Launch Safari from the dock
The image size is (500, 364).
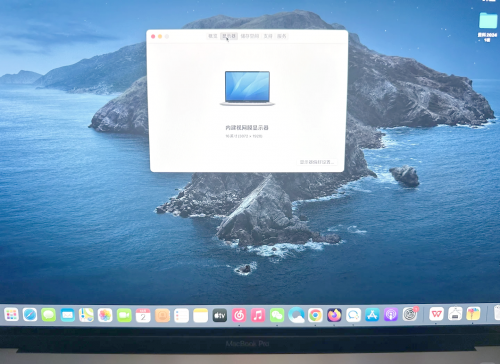pos(30,315)
